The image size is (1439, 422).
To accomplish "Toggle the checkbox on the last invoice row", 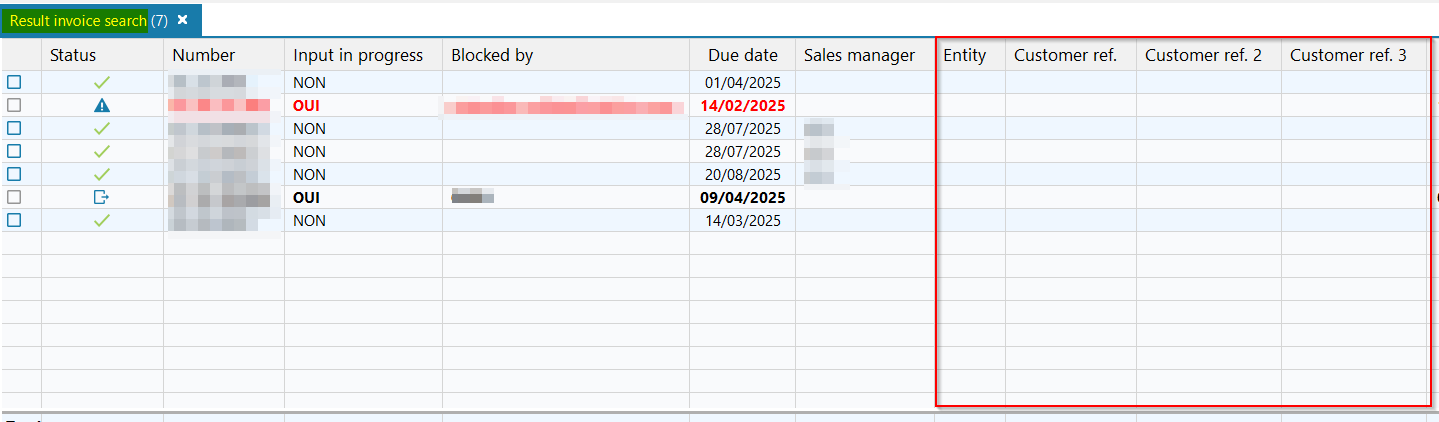I will [x=14, y=220].
